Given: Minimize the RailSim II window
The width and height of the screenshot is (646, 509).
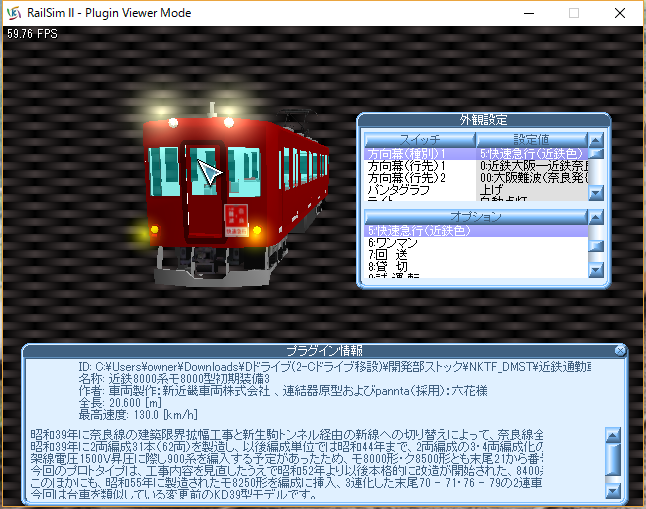Looking at the screenshot, I should [x=529, y=13].
